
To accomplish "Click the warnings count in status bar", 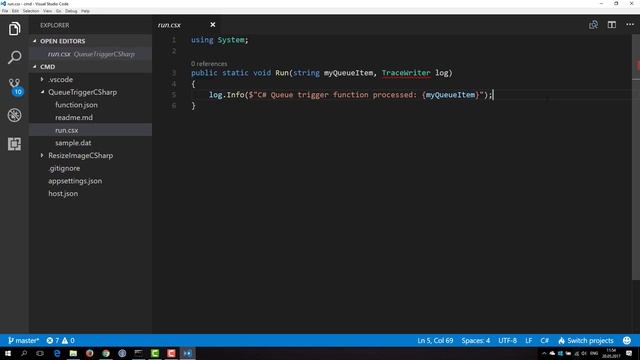I will [68, 340].
